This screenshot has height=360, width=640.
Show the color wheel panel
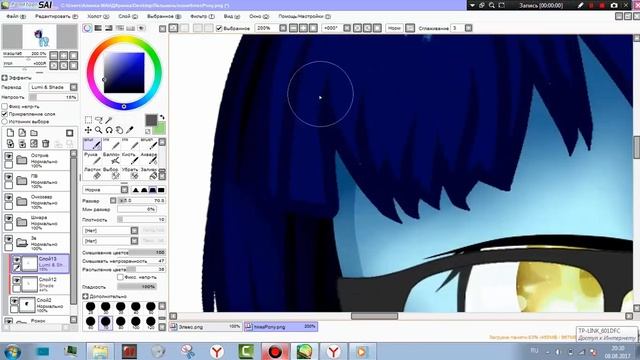tap(87, 28)
